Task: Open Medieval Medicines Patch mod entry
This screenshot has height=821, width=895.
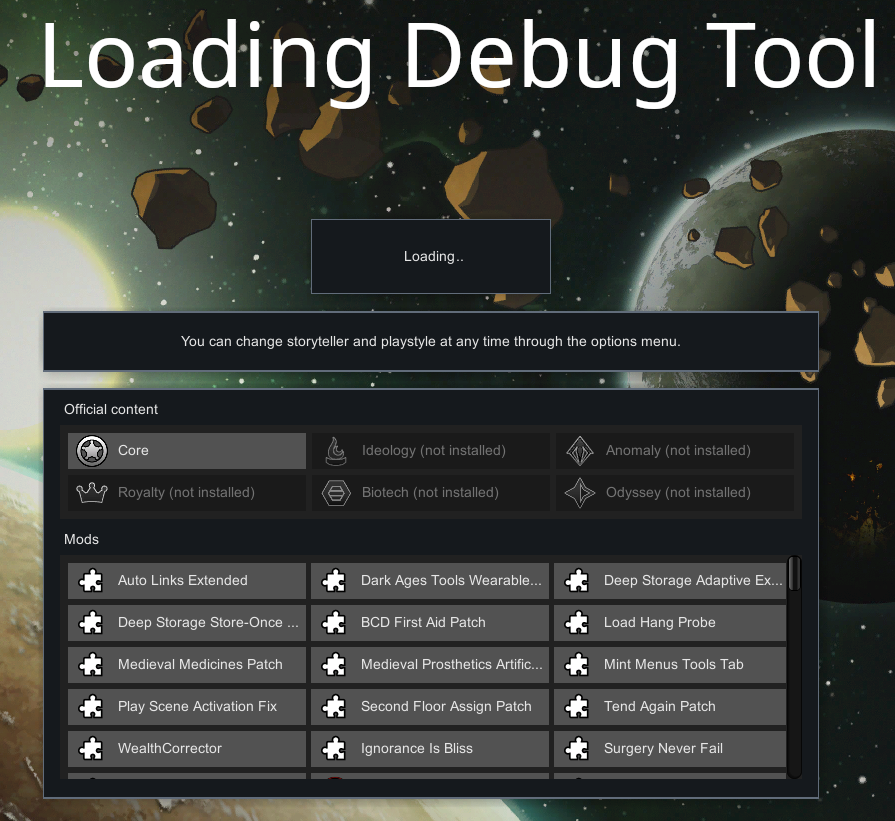Action: pos(187,665)
